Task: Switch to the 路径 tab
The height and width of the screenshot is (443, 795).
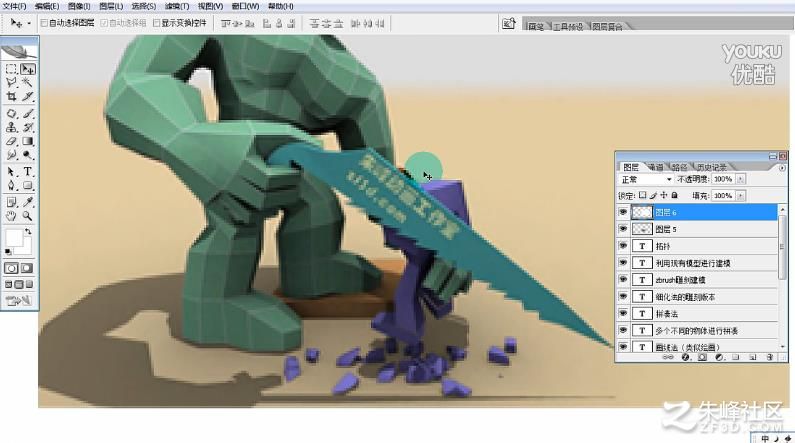Action: click(x=680, y=167)
